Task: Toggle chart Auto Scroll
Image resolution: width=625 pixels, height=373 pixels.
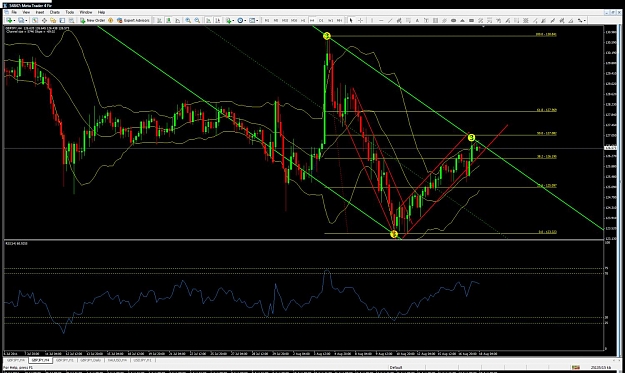Action: click(x=208, y=20)
